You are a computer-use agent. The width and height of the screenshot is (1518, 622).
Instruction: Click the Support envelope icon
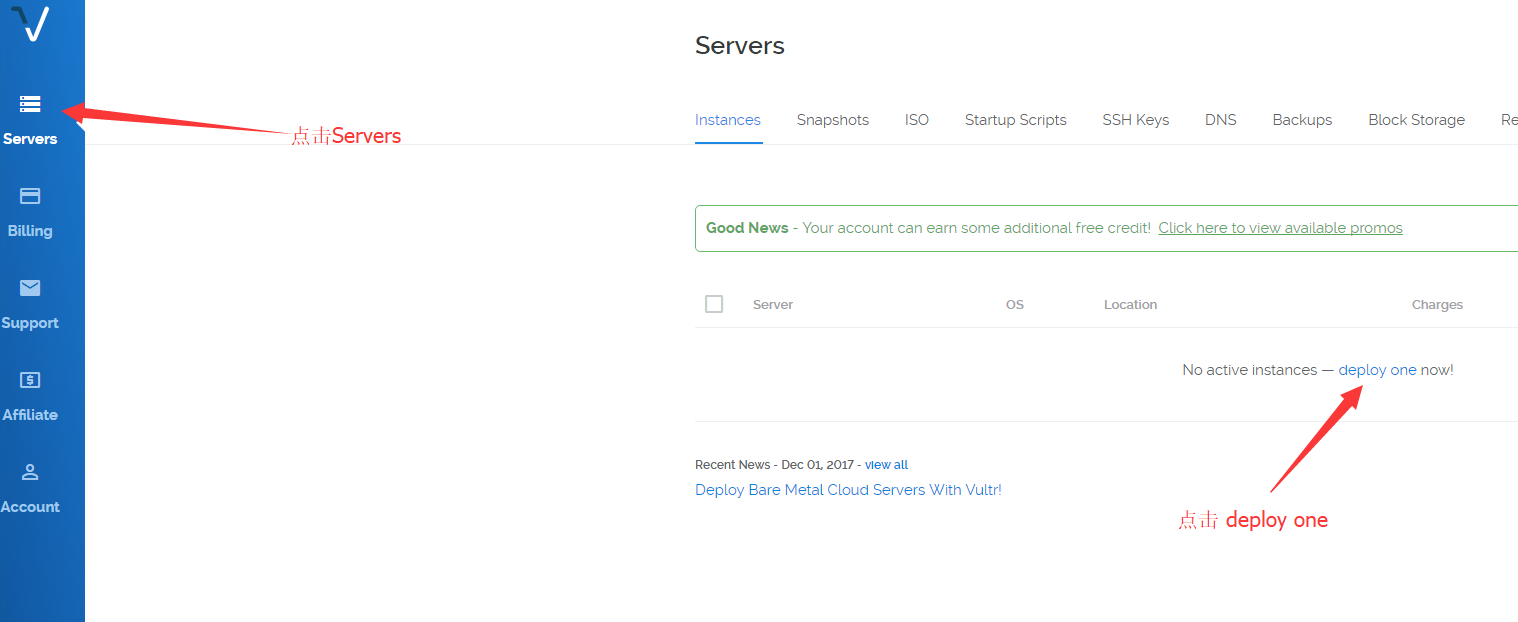point(29,289)
